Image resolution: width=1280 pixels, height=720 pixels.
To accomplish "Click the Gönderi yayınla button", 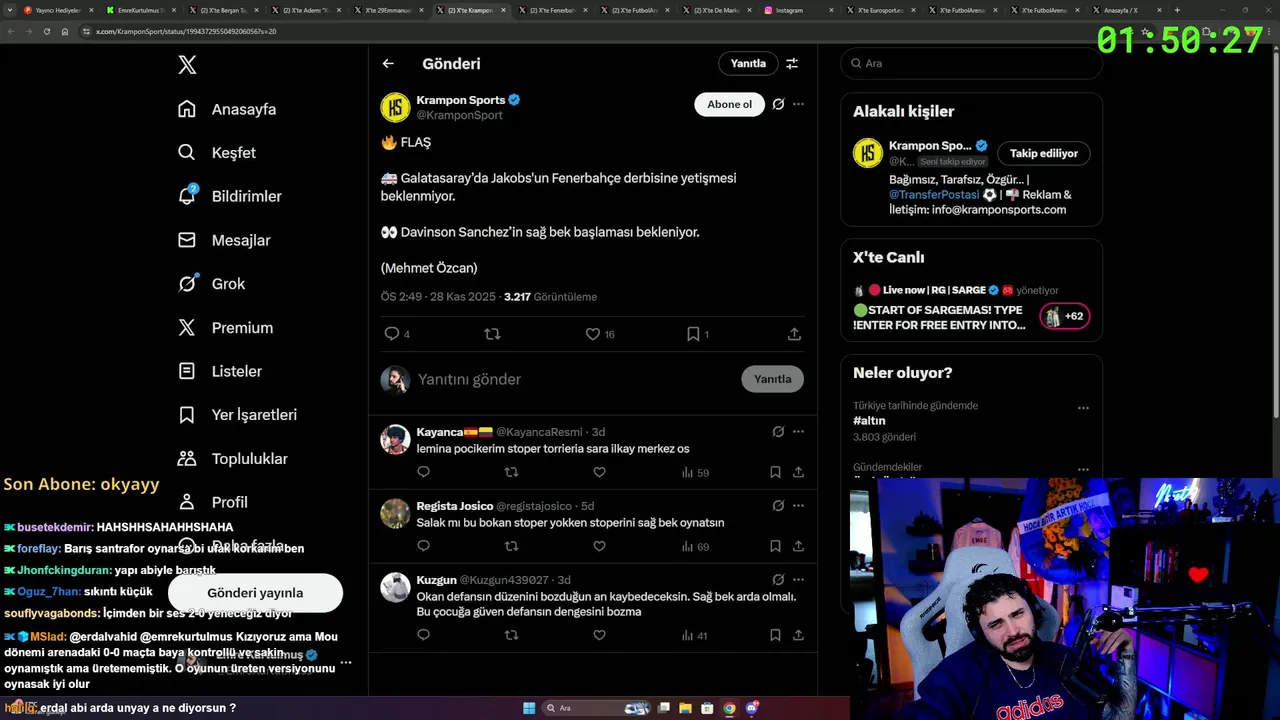I will 255,593.
